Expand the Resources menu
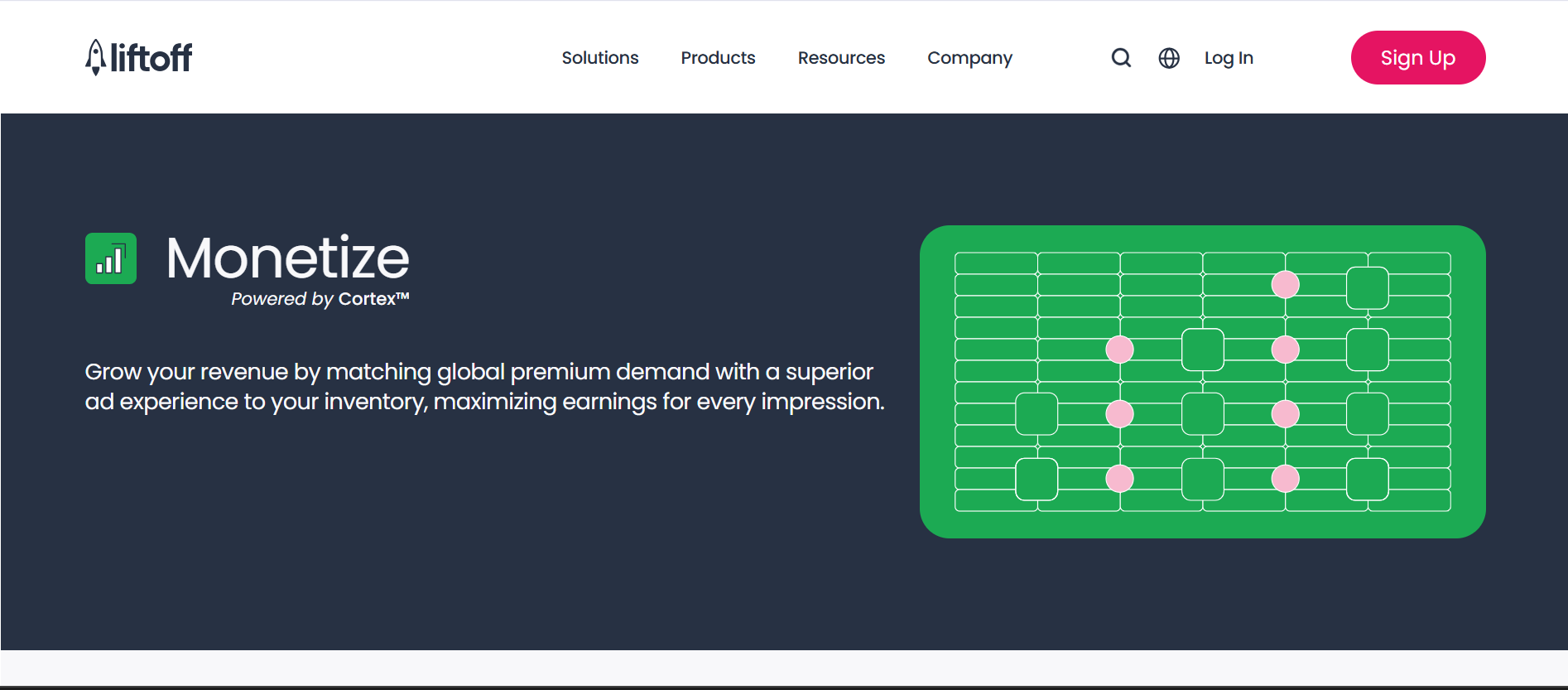 click(x=841, y=58)
